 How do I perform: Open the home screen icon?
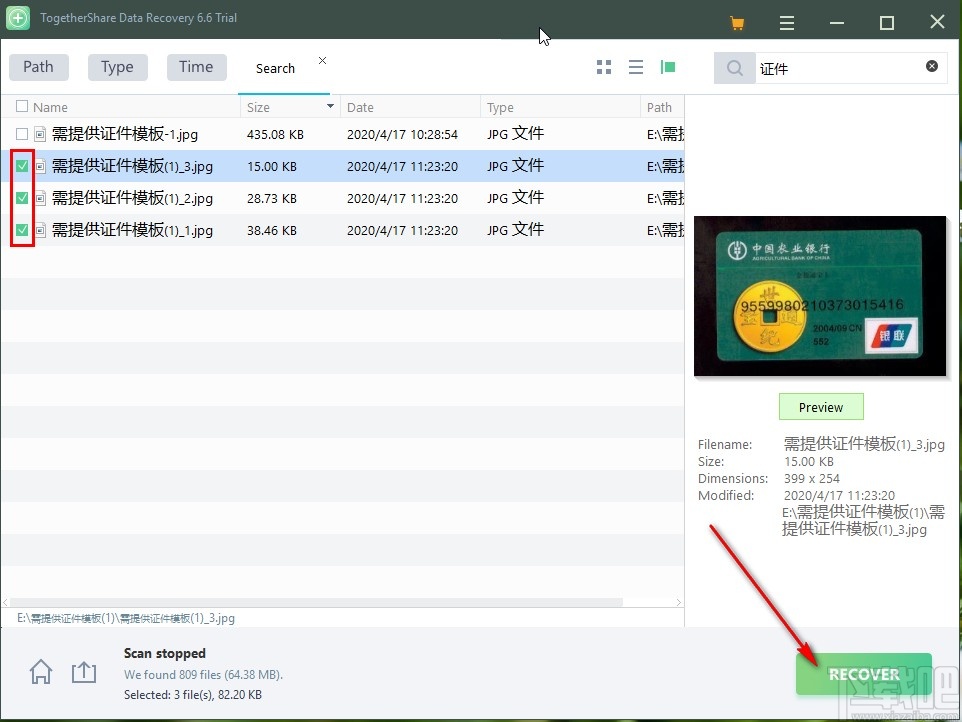40,672
